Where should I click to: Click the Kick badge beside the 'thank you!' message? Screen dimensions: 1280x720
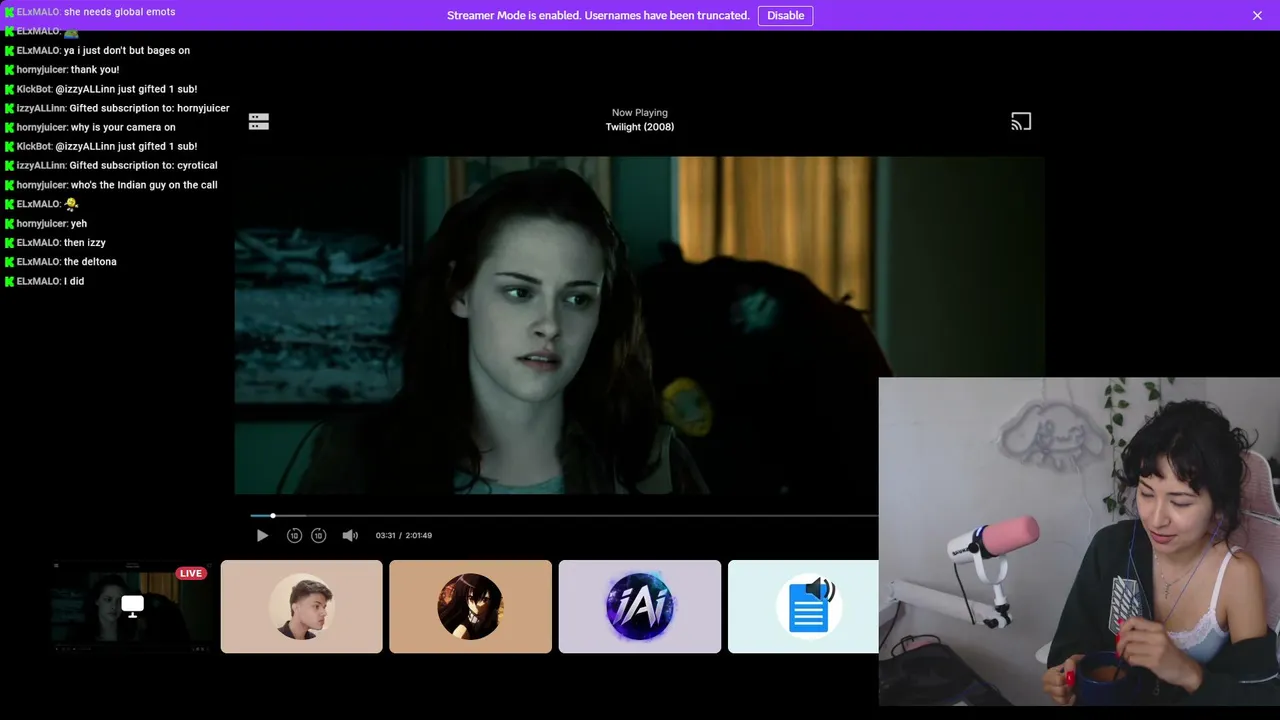click(x=9, y=70)
